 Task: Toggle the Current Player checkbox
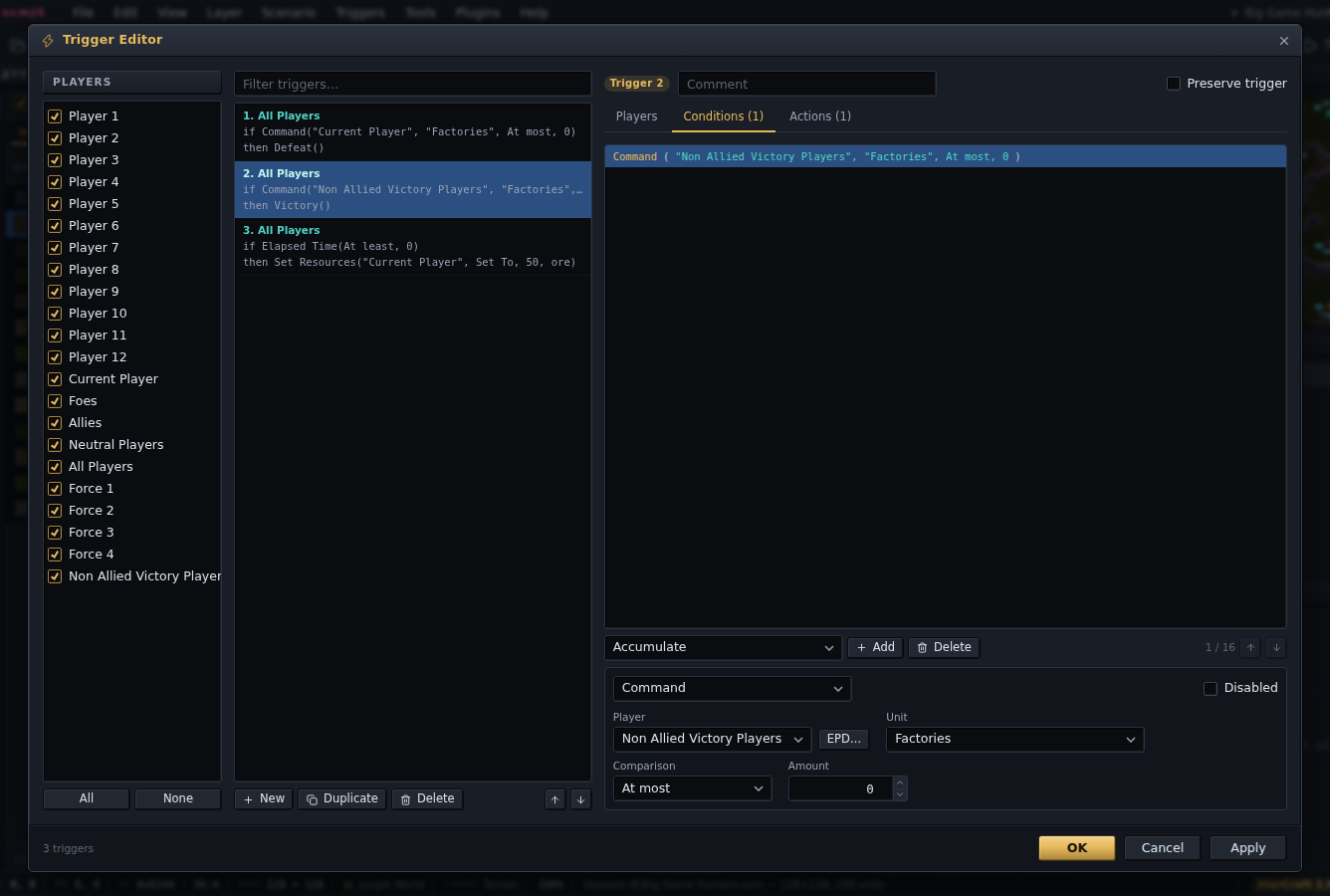click(55, 379)
